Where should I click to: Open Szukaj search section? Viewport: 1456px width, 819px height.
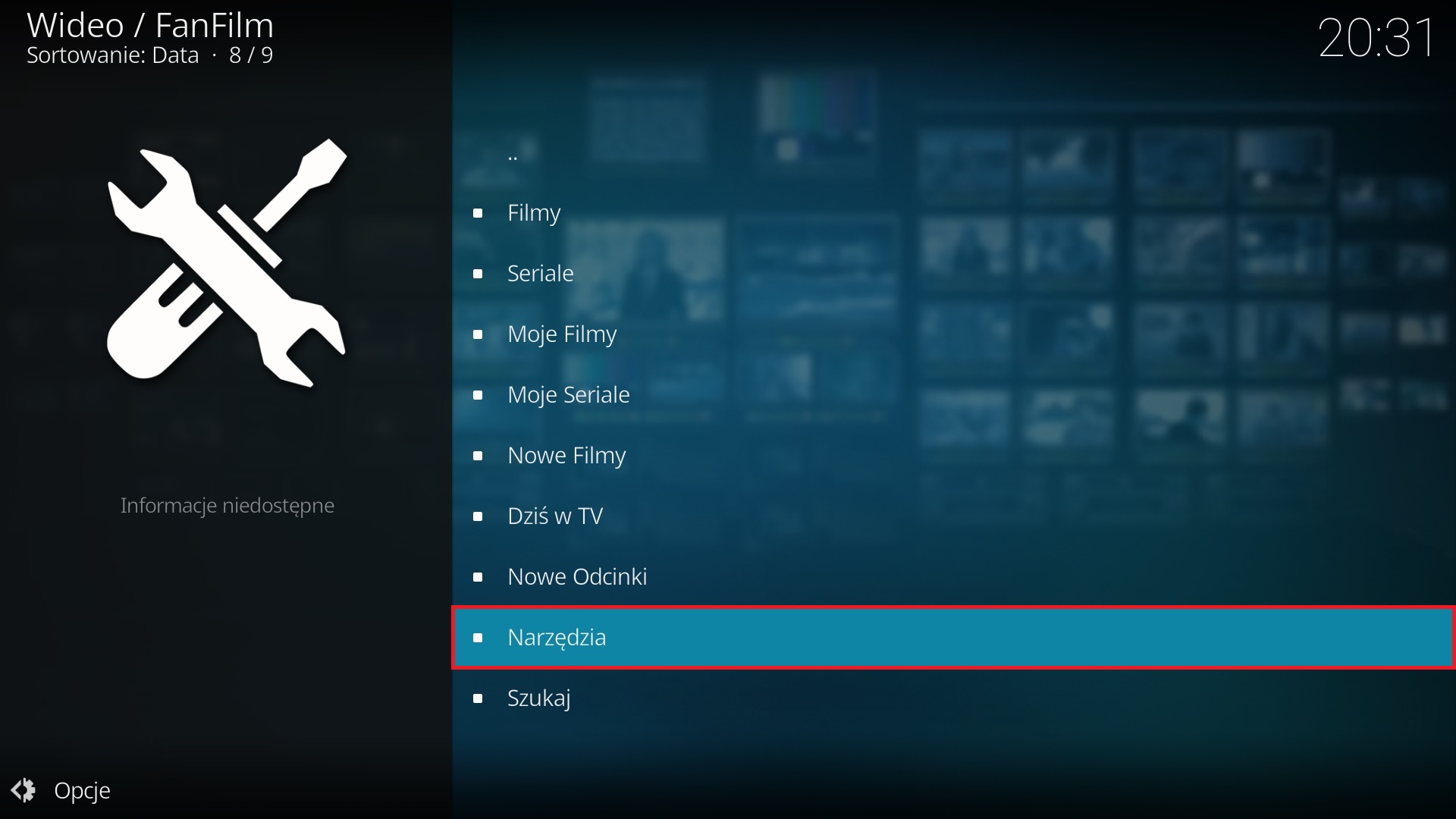(540, 697)
